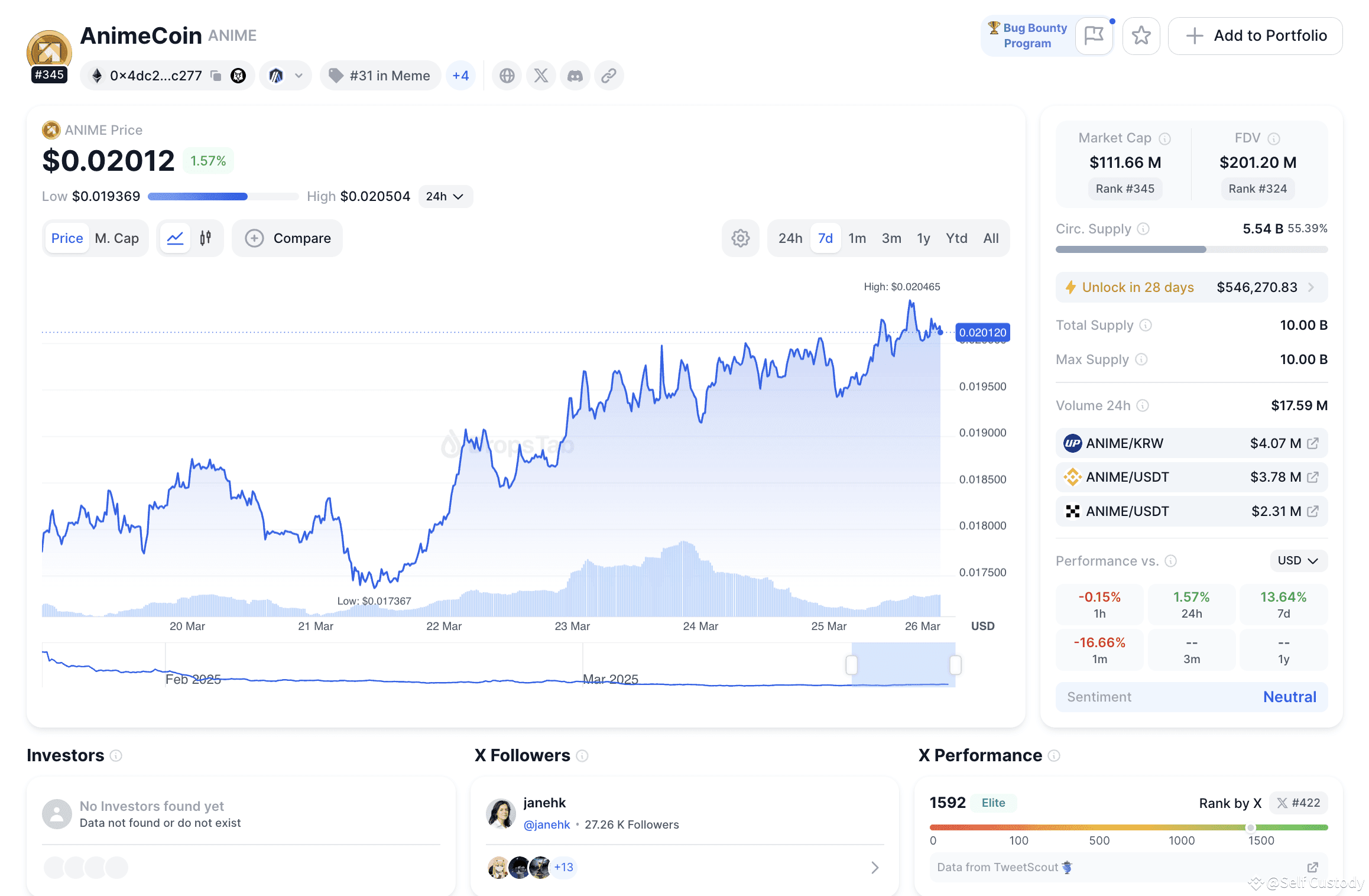Click the Market Cap info icon
Image resolution: width=1369 pixels, height=896 pixels.
point(1164,138)
